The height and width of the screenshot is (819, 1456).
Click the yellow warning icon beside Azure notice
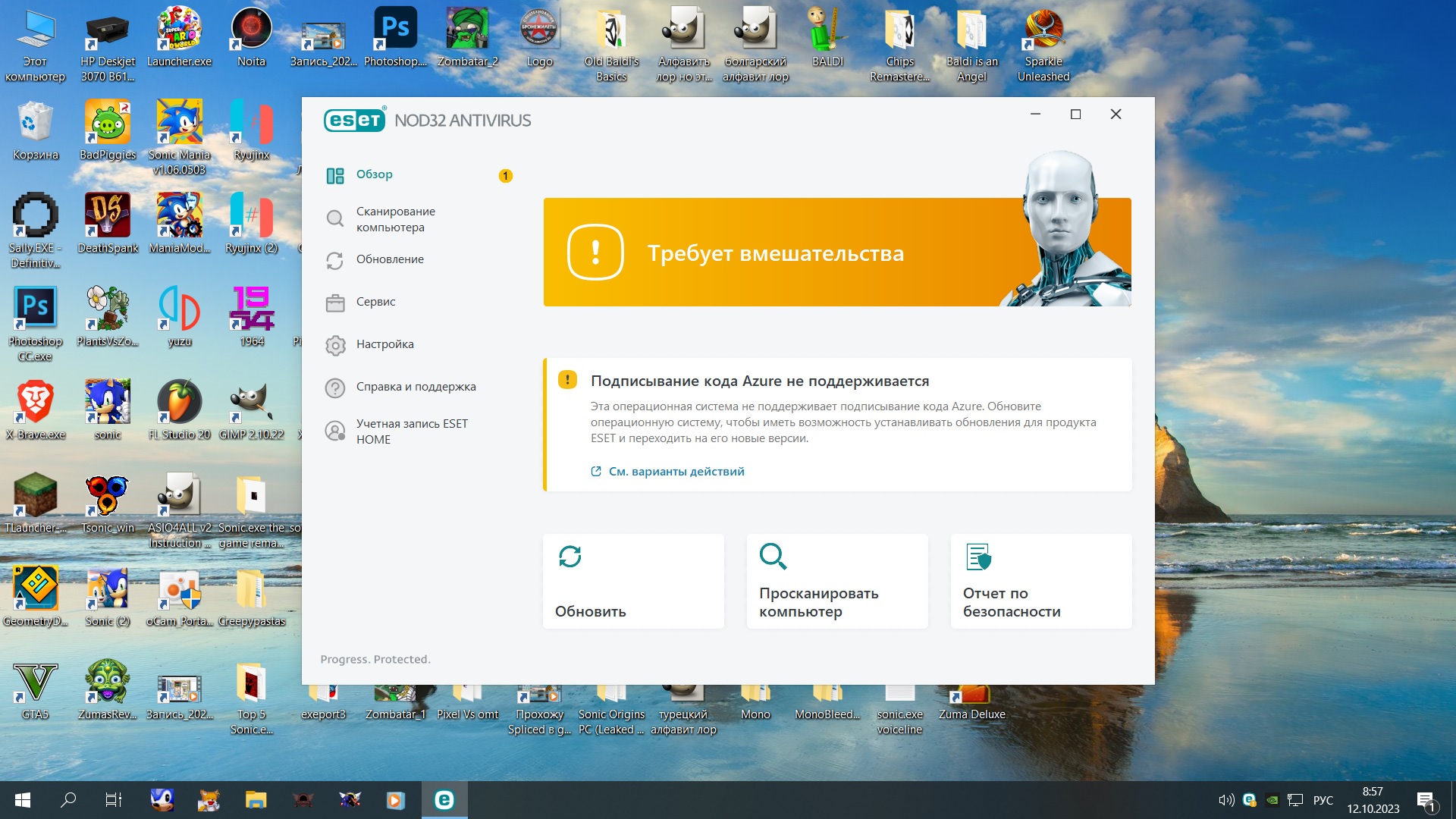[x=567, y=380]
